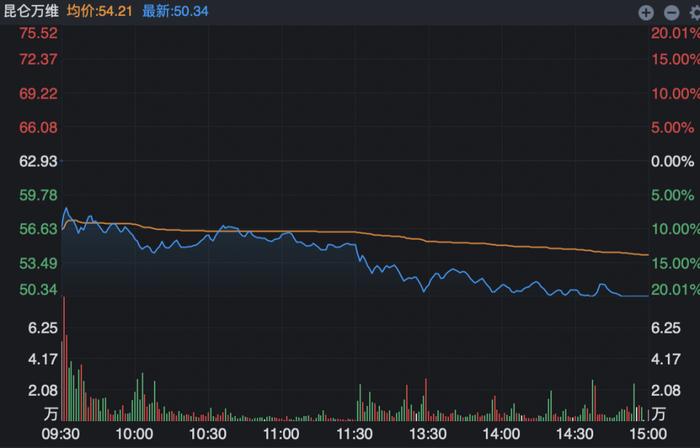Click the 0.00% percent axis label
This screenshot has width=700, height=448.
[672, 161]
